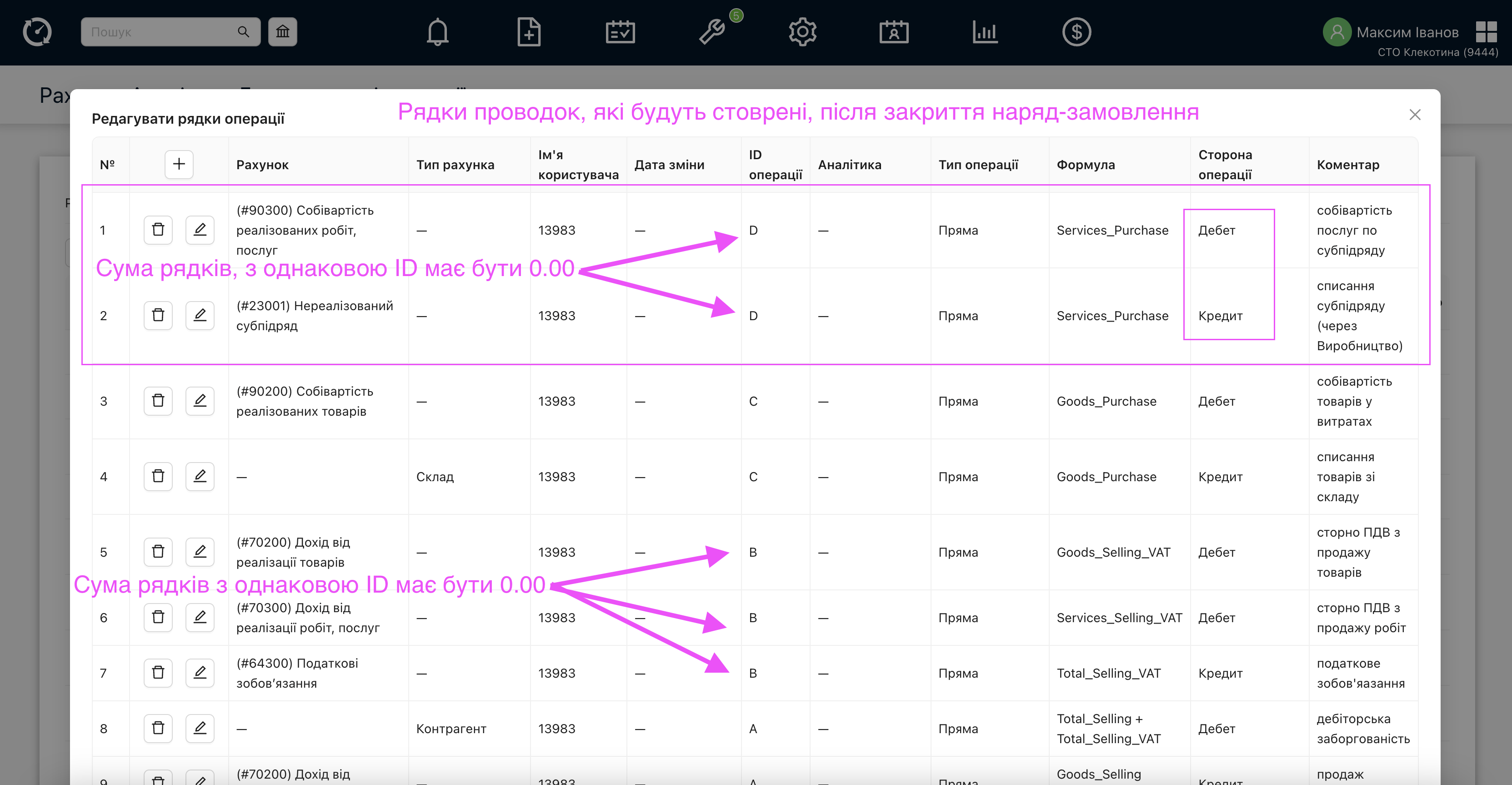This screenshot has height=785, width=1512.
Task: Open the dollar sign cash icon
Action: (1076, 32)
